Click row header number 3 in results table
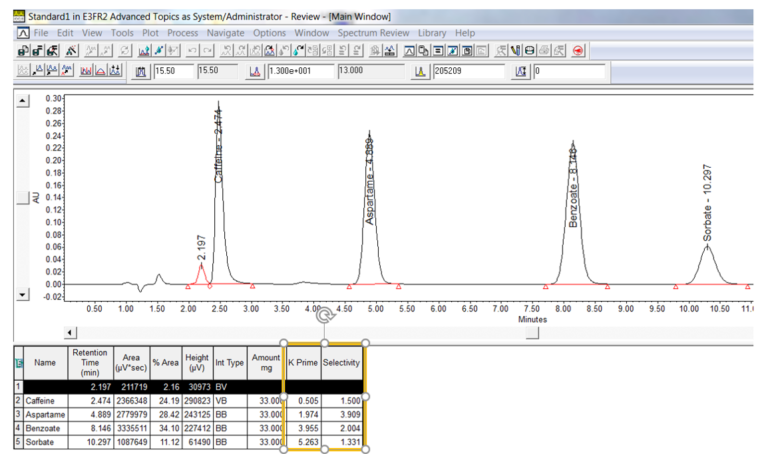Image resolution: width=768 pixels, height=454 pixels. [19, 414]
